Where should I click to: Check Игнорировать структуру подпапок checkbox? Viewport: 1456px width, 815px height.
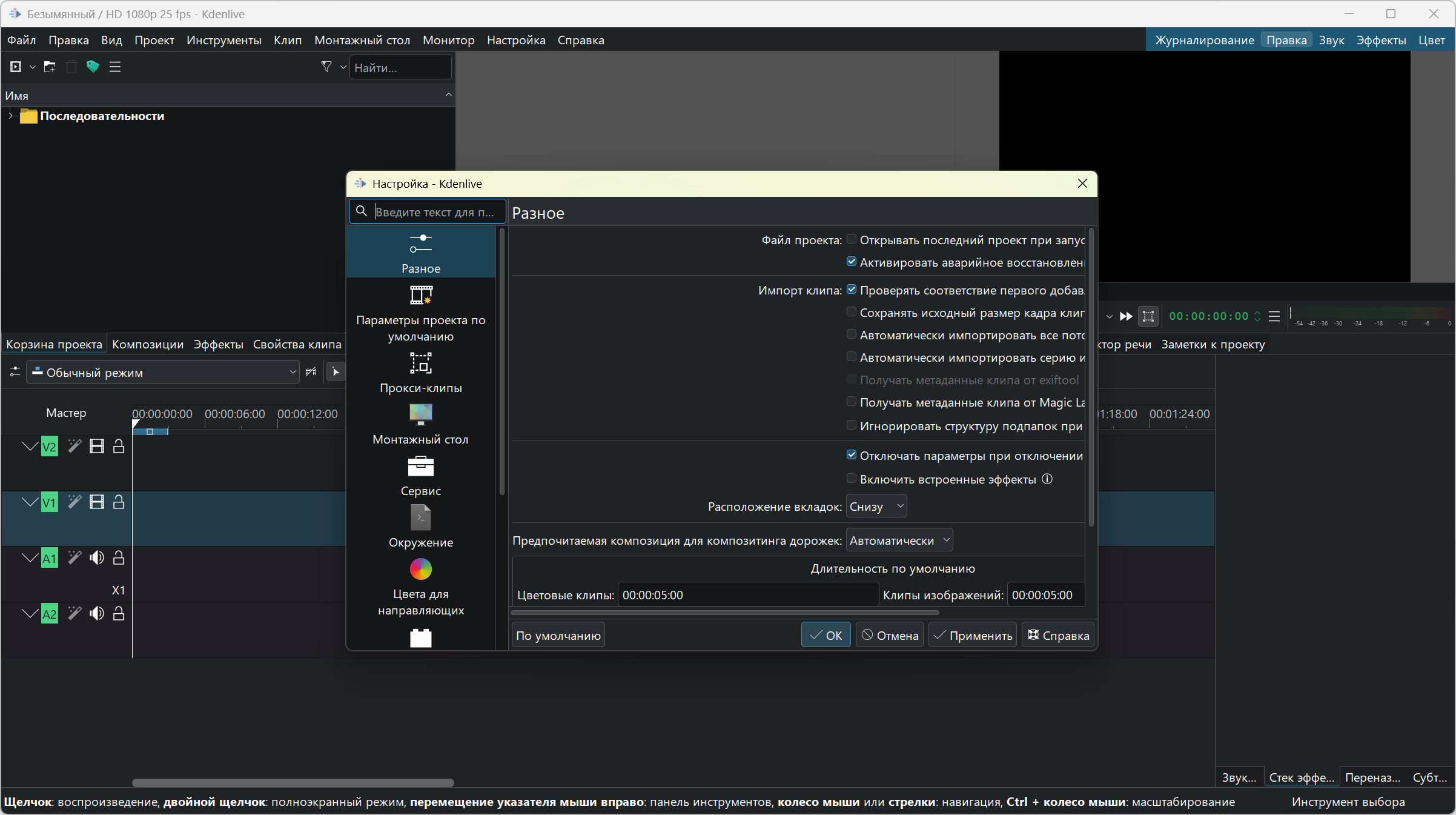tap(852, 425)
